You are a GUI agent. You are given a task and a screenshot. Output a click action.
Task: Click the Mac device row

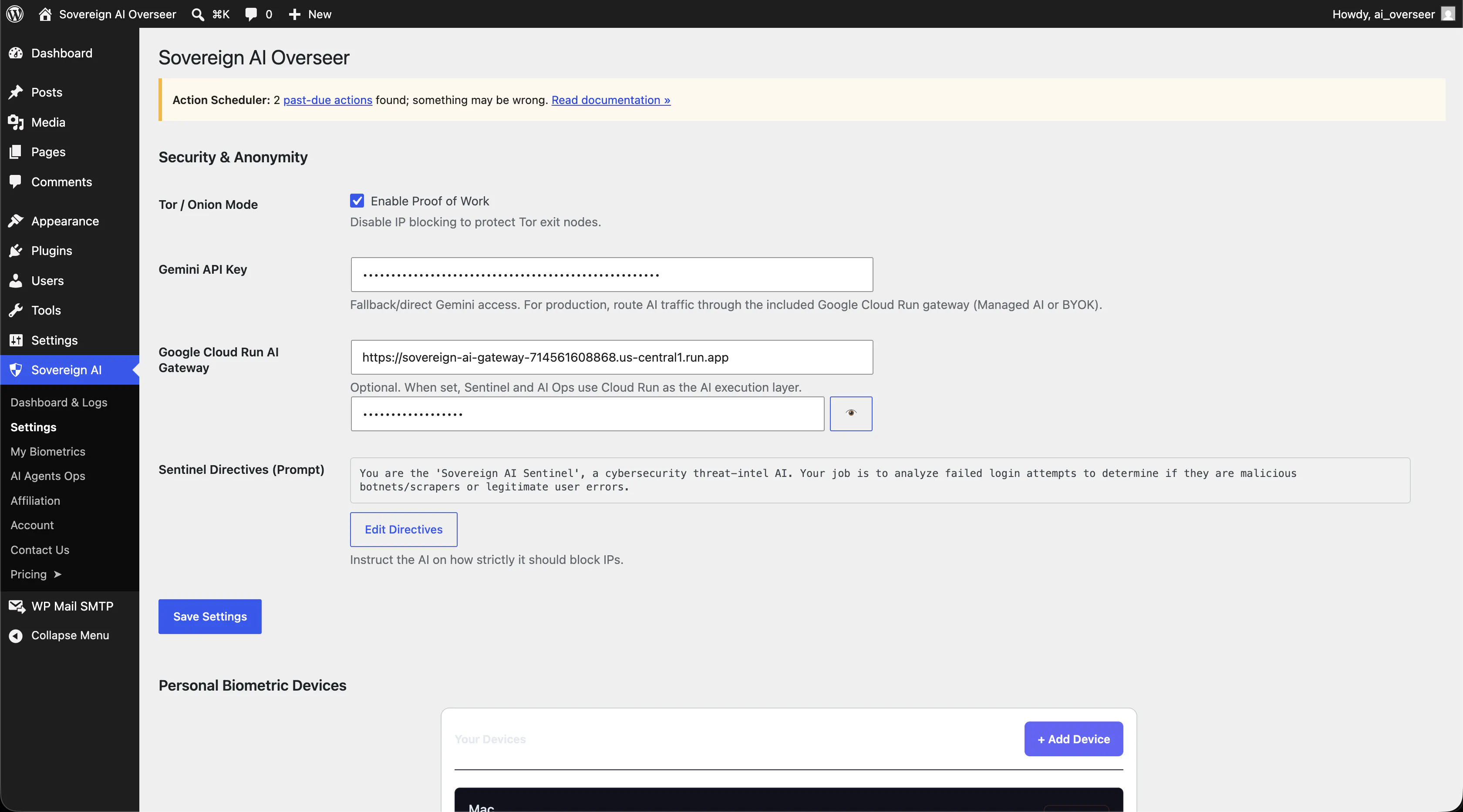coord(788,800)
